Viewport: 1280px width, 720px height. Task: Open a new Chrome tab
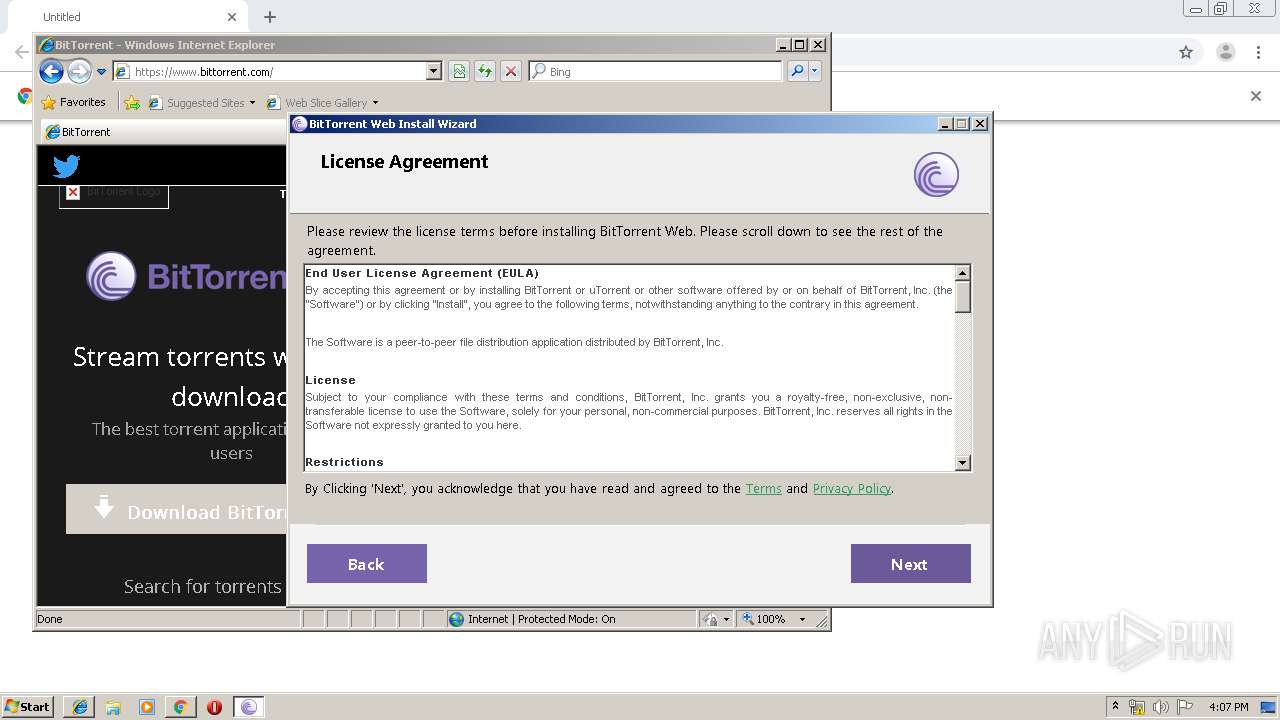270,17
